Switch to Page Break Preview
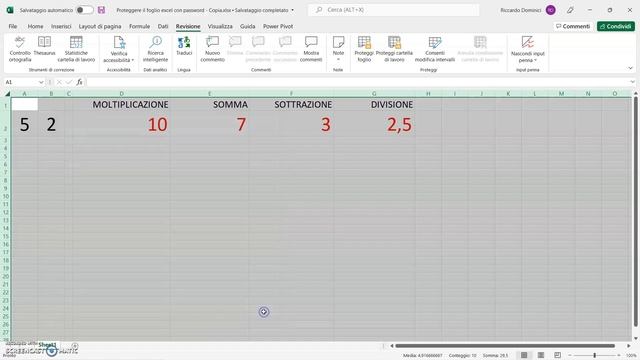 557,355
